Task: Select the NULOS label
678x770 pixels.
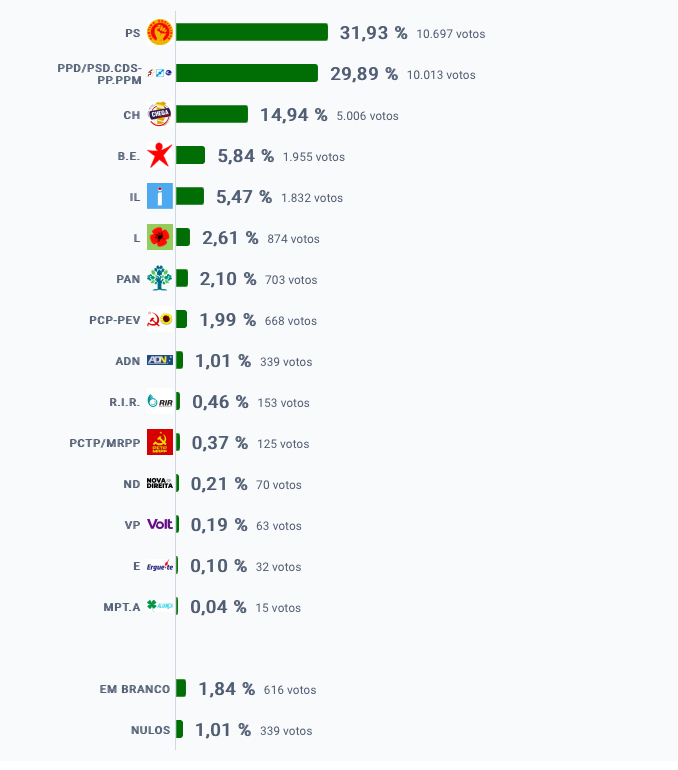Action: pyautogui.click(x=151, y=731)
